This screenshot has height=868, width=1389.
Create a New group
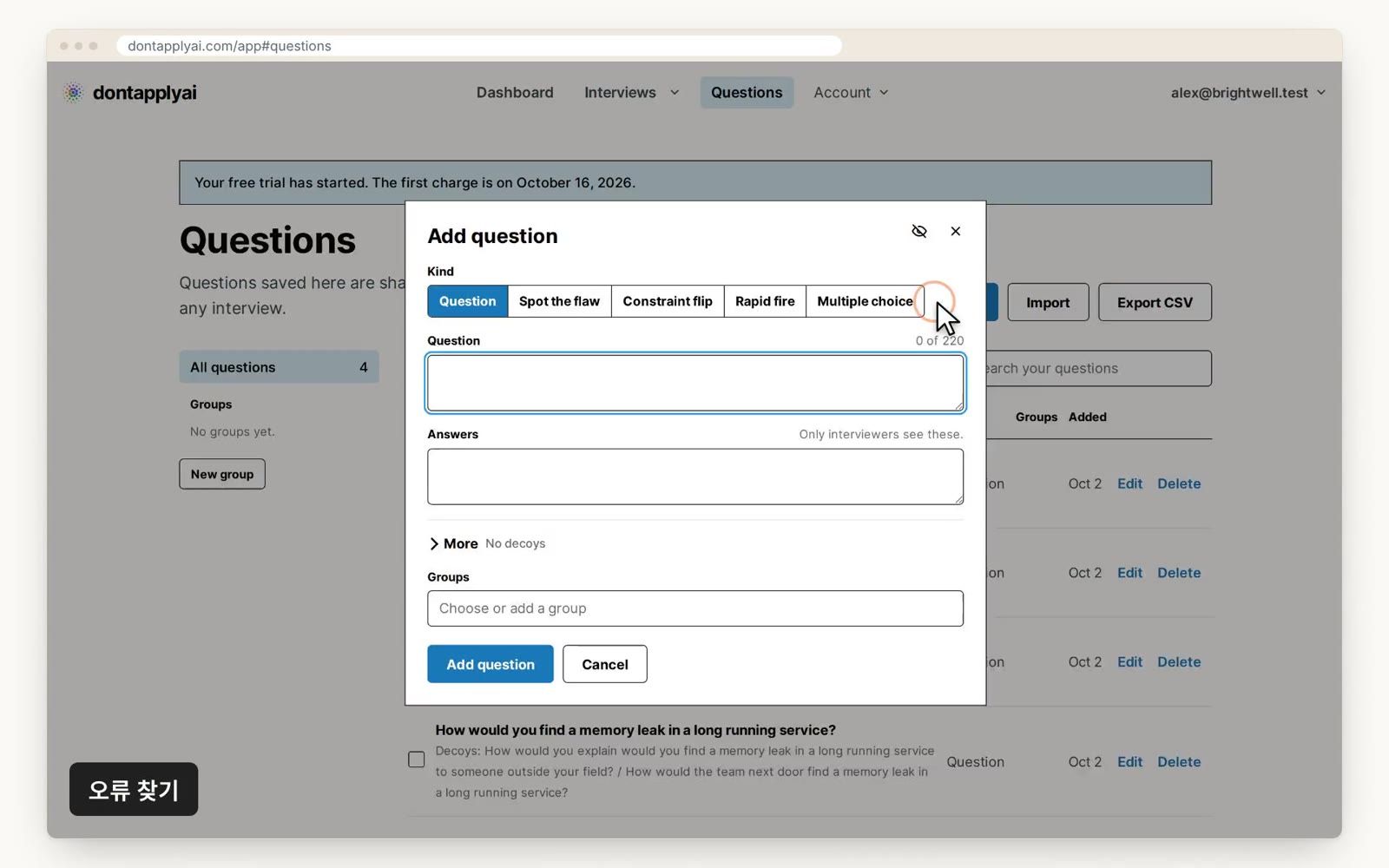222,474
